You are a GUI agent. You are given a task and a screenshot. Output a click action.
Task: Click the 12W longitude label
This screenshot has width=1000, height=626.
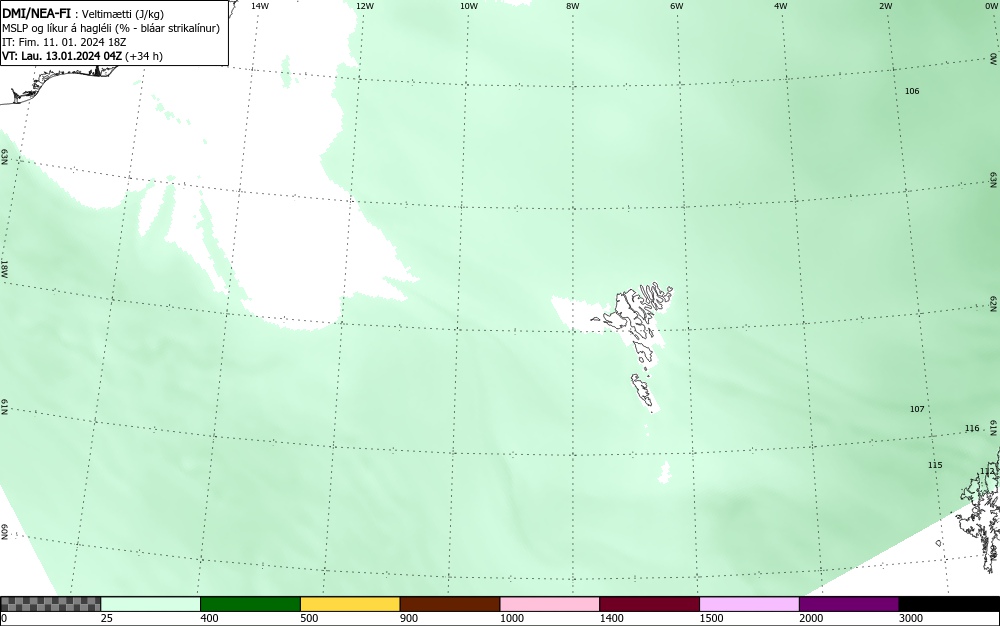coord(364,6)
